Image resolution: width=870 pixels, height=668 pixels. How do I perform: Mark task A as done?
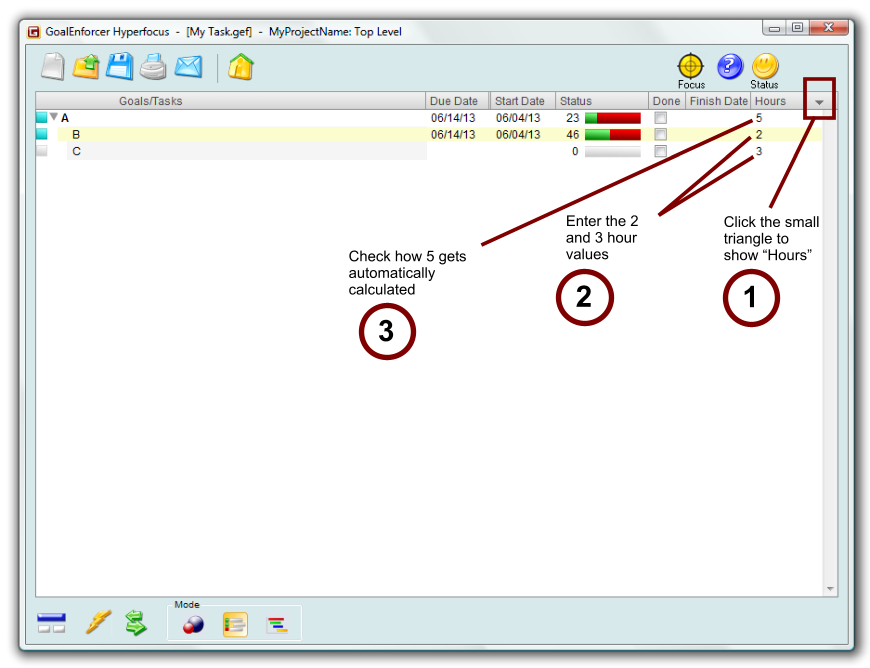pos(660,118)
